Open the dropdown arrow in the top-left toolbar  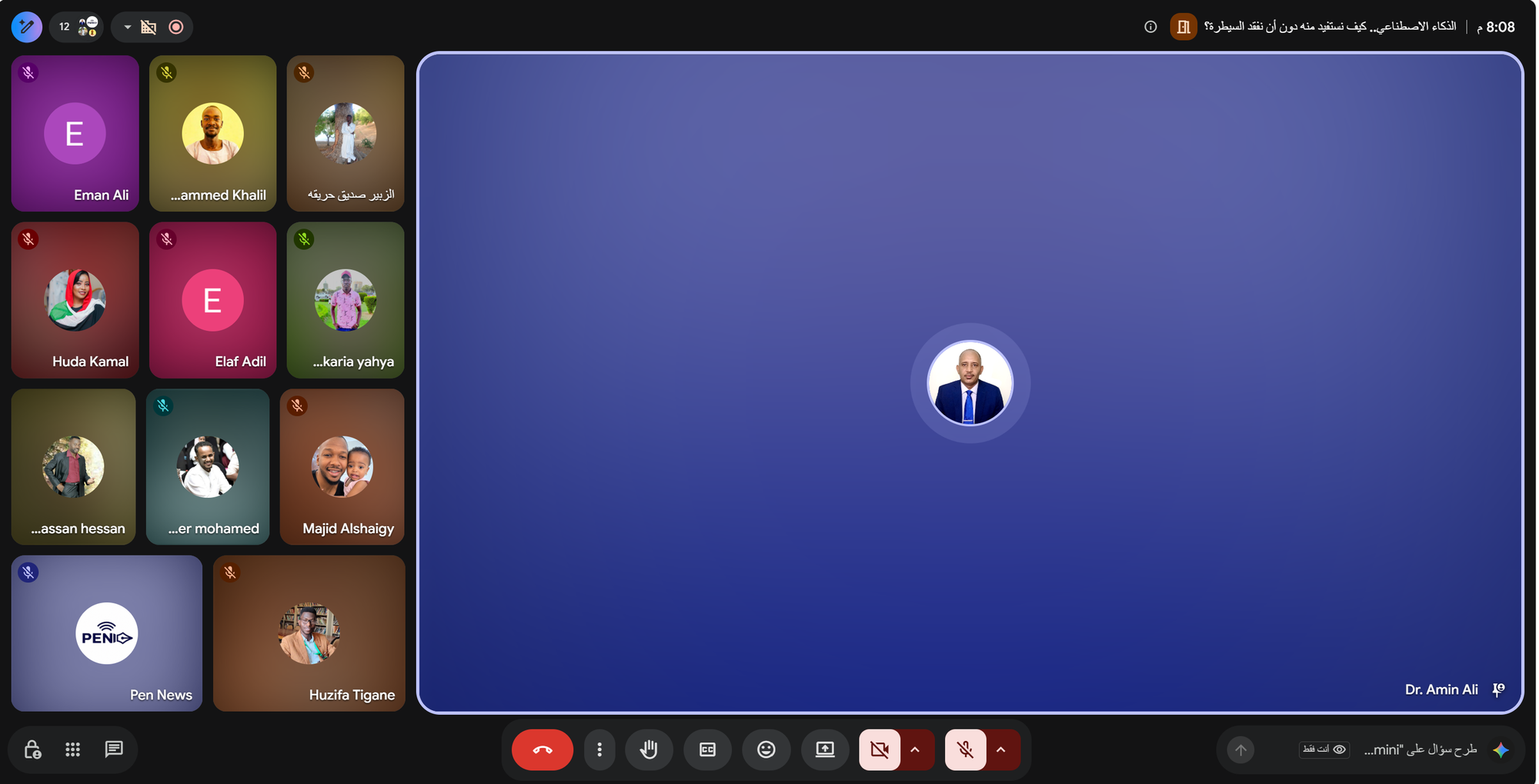coord(128,27)
